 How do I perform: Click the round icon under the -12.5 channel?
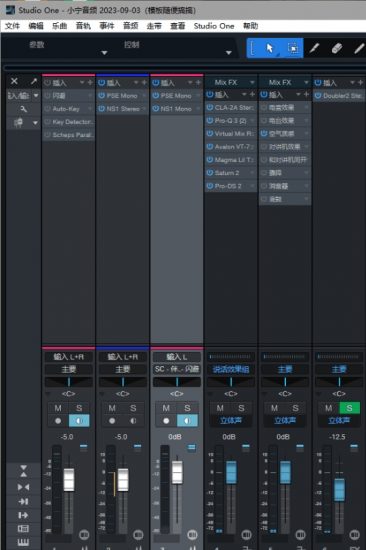[x=354, y=535]
